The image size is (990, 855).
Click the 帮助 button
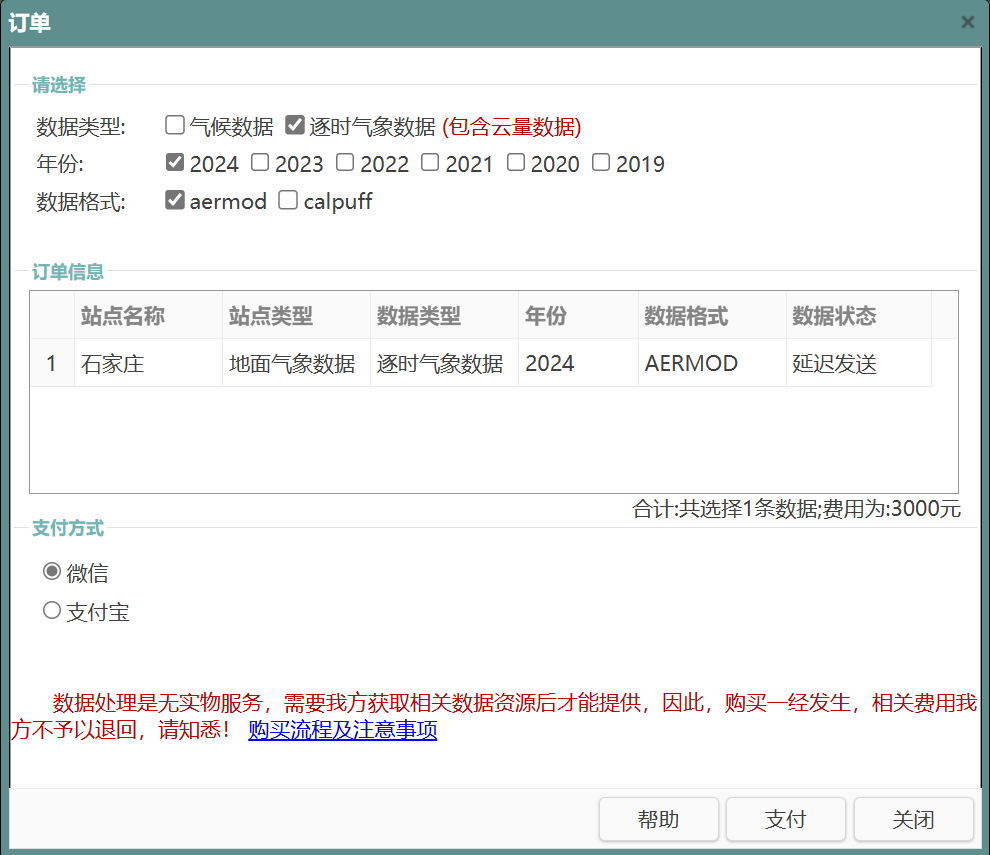tap(658, 820)
